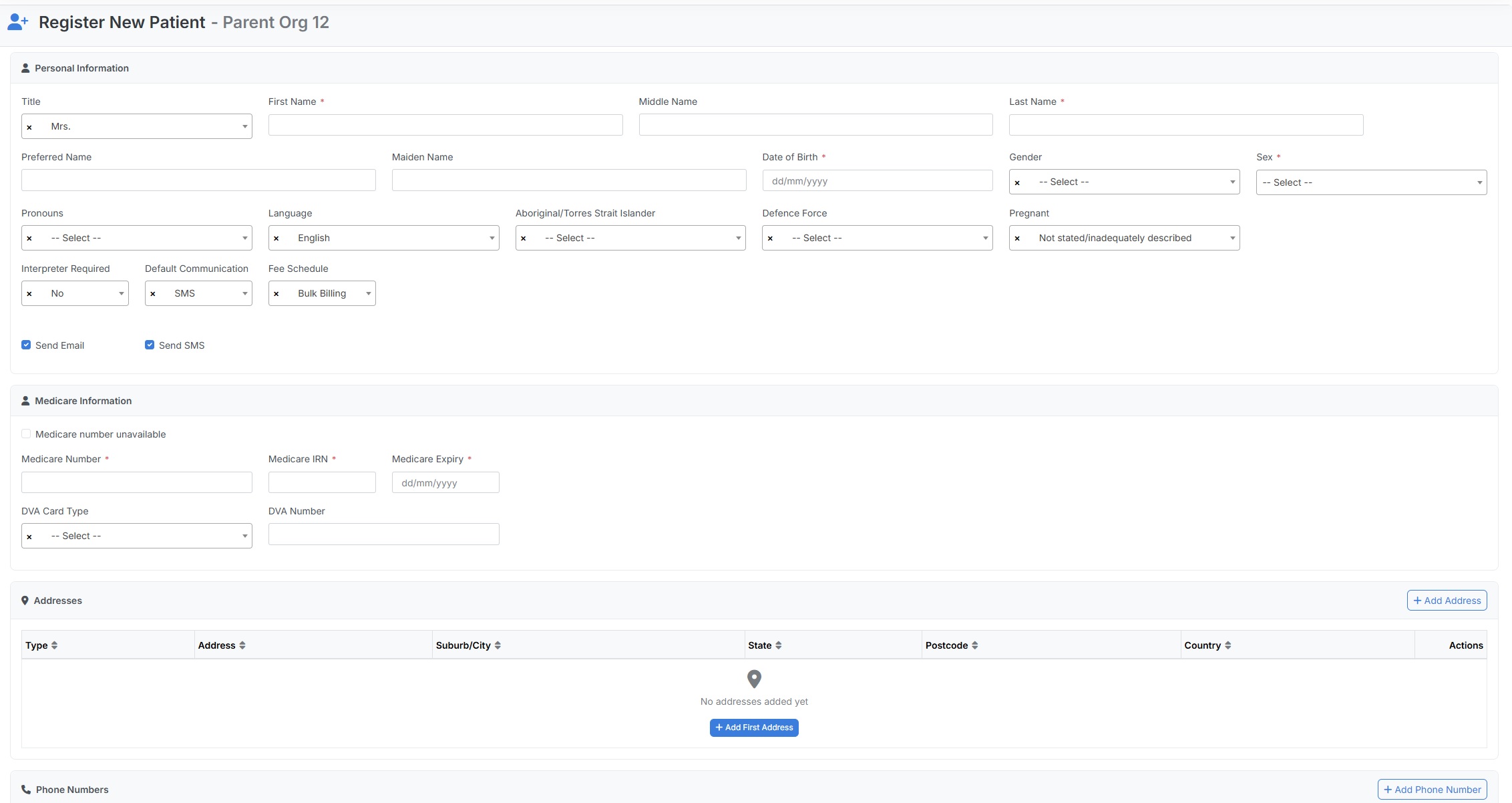Image resolution: width=1512 pixels, height=803 pixels.
Task: Expand the DVA Card Type dropdown
Action: tap(137, 536)
